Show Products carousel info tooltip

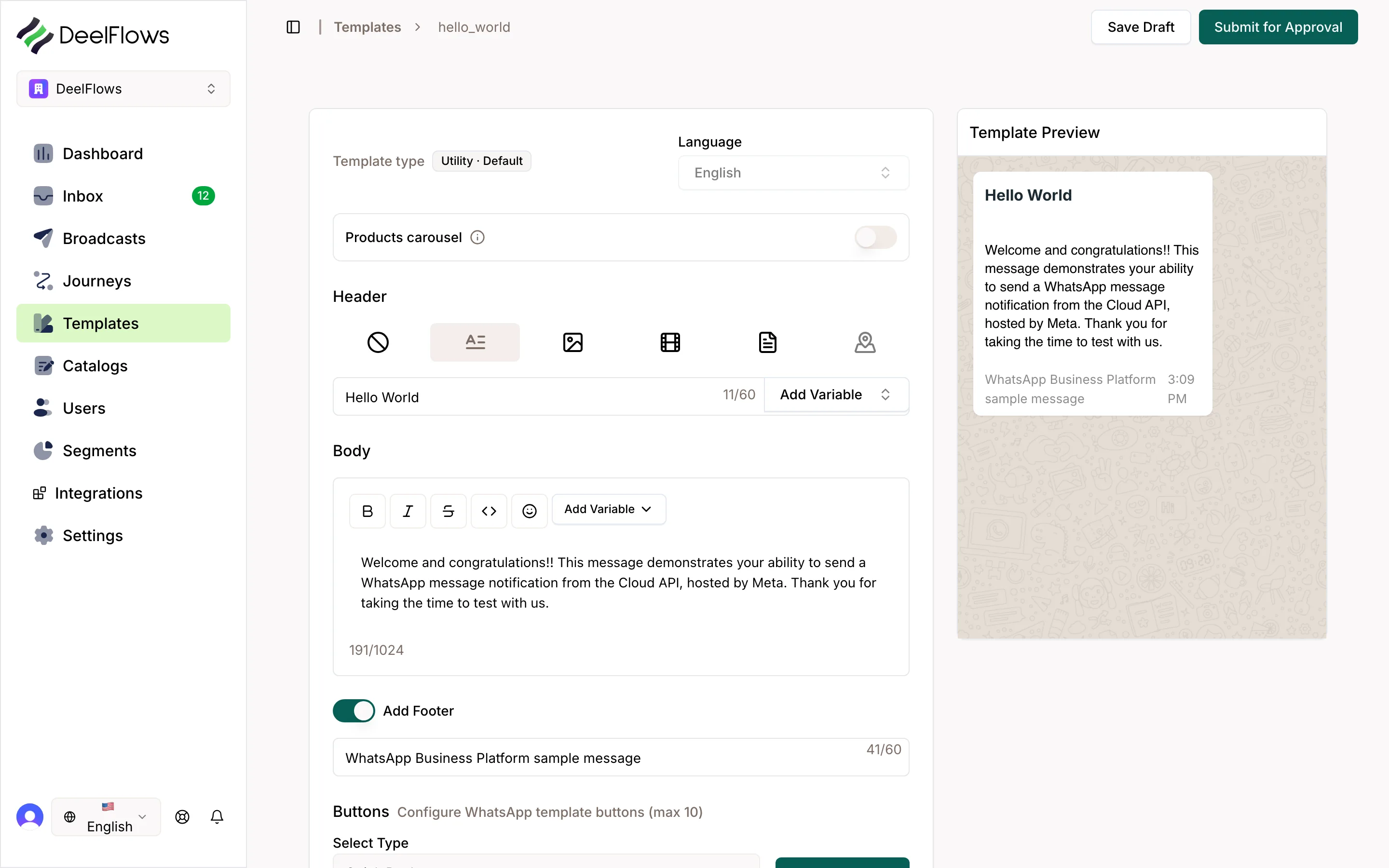point(477,237)
